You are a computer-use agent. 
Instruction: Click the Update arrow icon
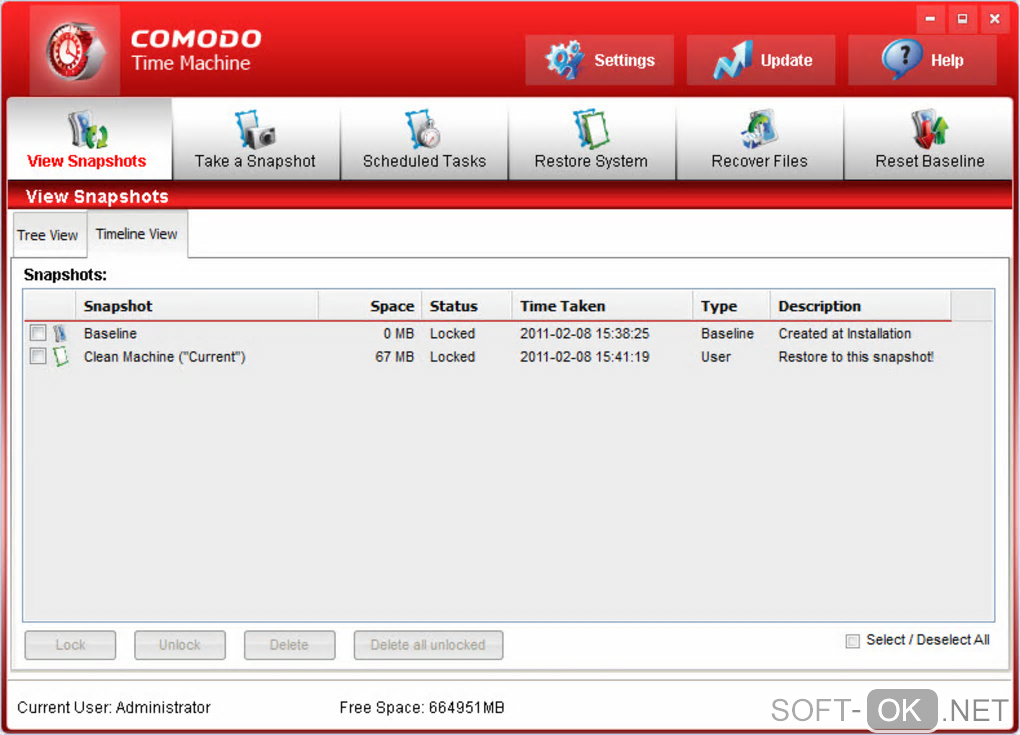point(732,60)
